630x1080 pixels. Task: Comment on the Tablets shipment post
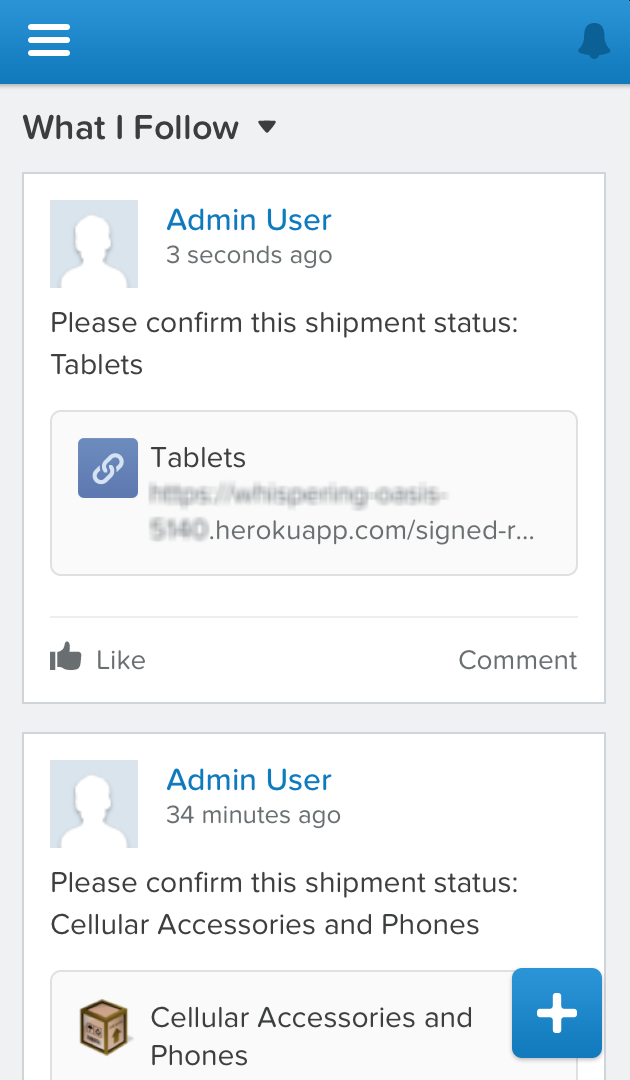click(518, 660)
